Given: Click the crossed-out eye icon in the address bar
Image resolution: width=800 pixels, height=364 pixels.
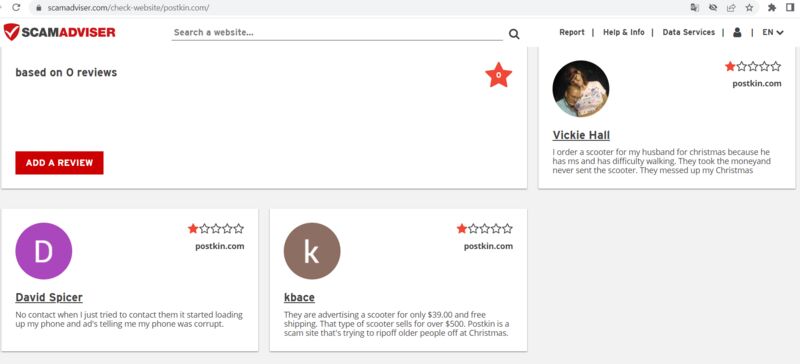Looking at the screenshot, I should coord(713,8).
